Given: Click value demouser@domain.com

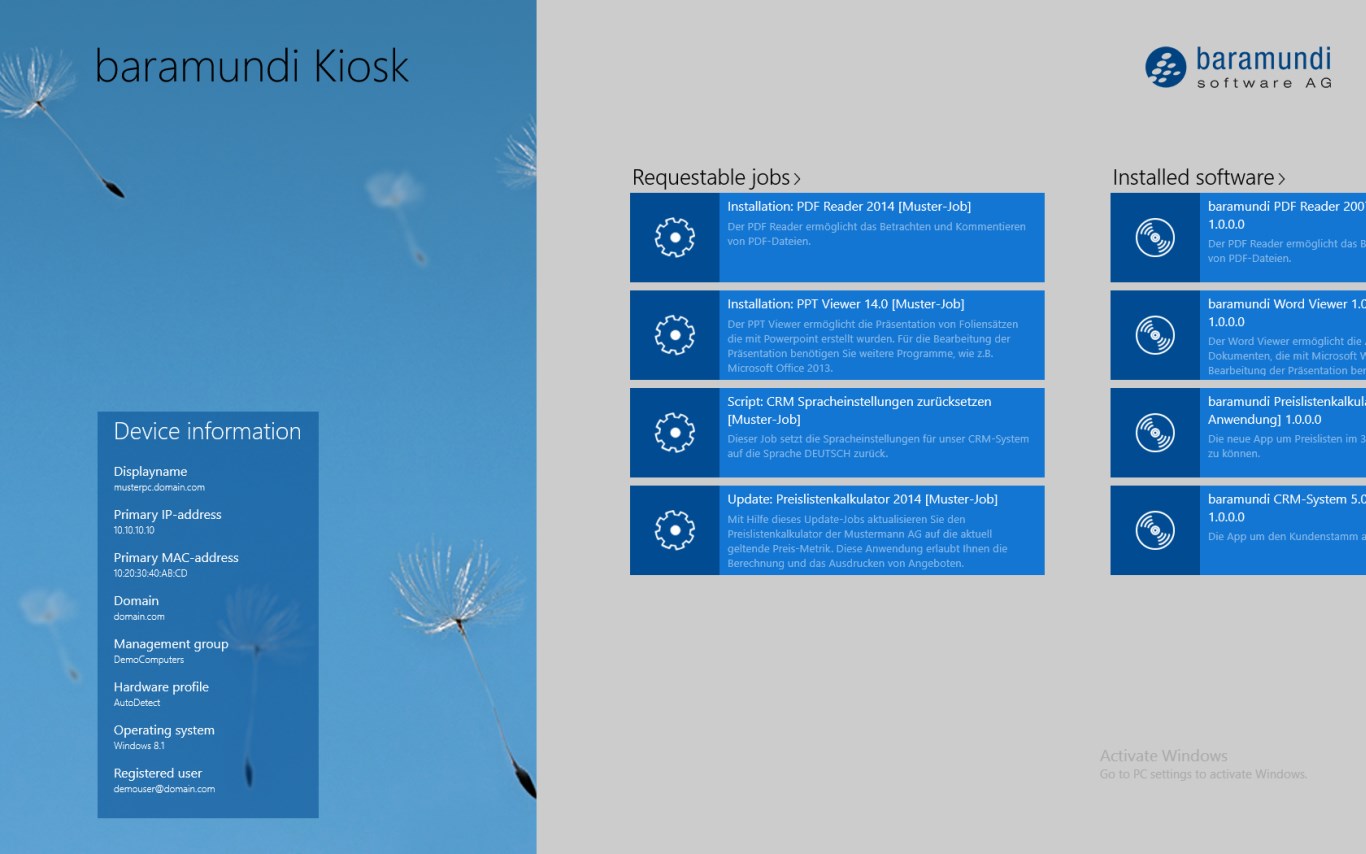Looking at the screenshot, I should (164, 789).
